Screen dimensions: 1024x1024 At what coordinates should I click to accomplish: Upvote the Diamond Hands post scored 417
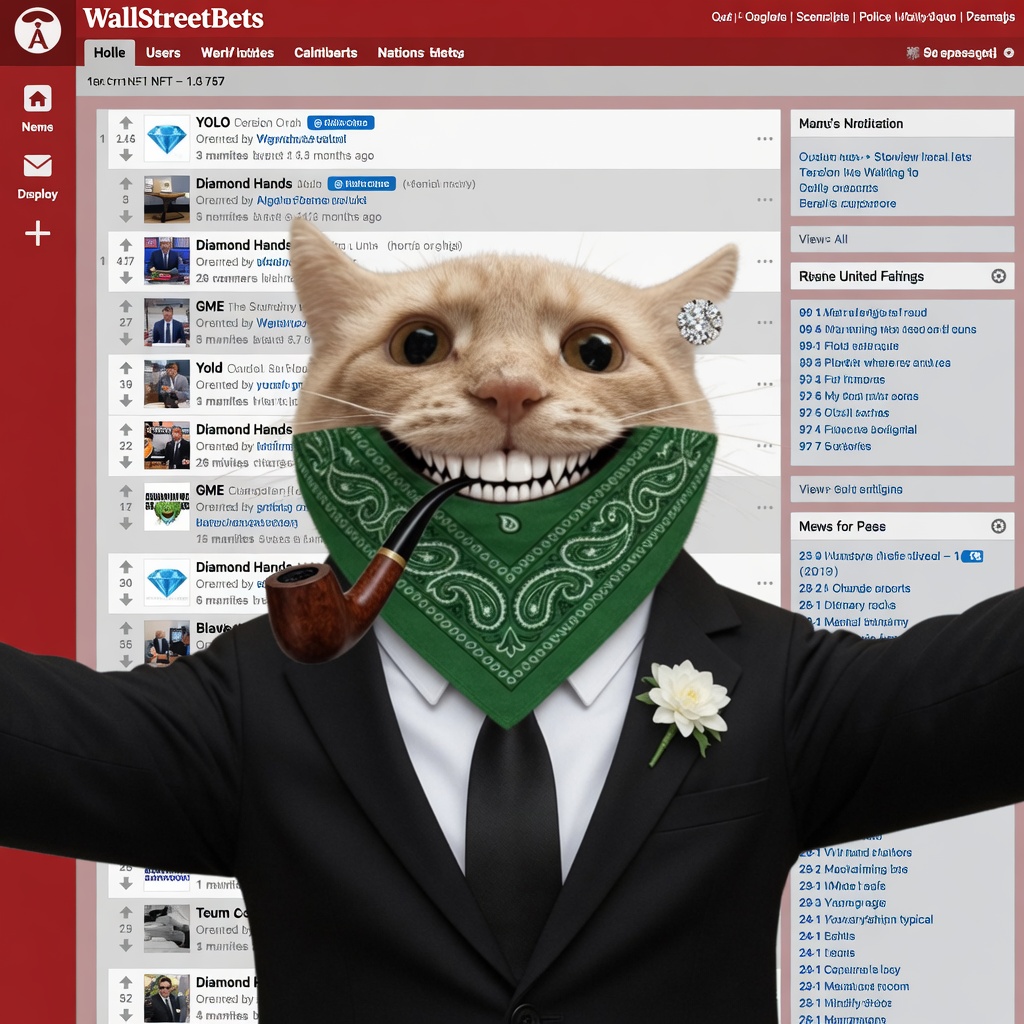[x=126, y=245]
